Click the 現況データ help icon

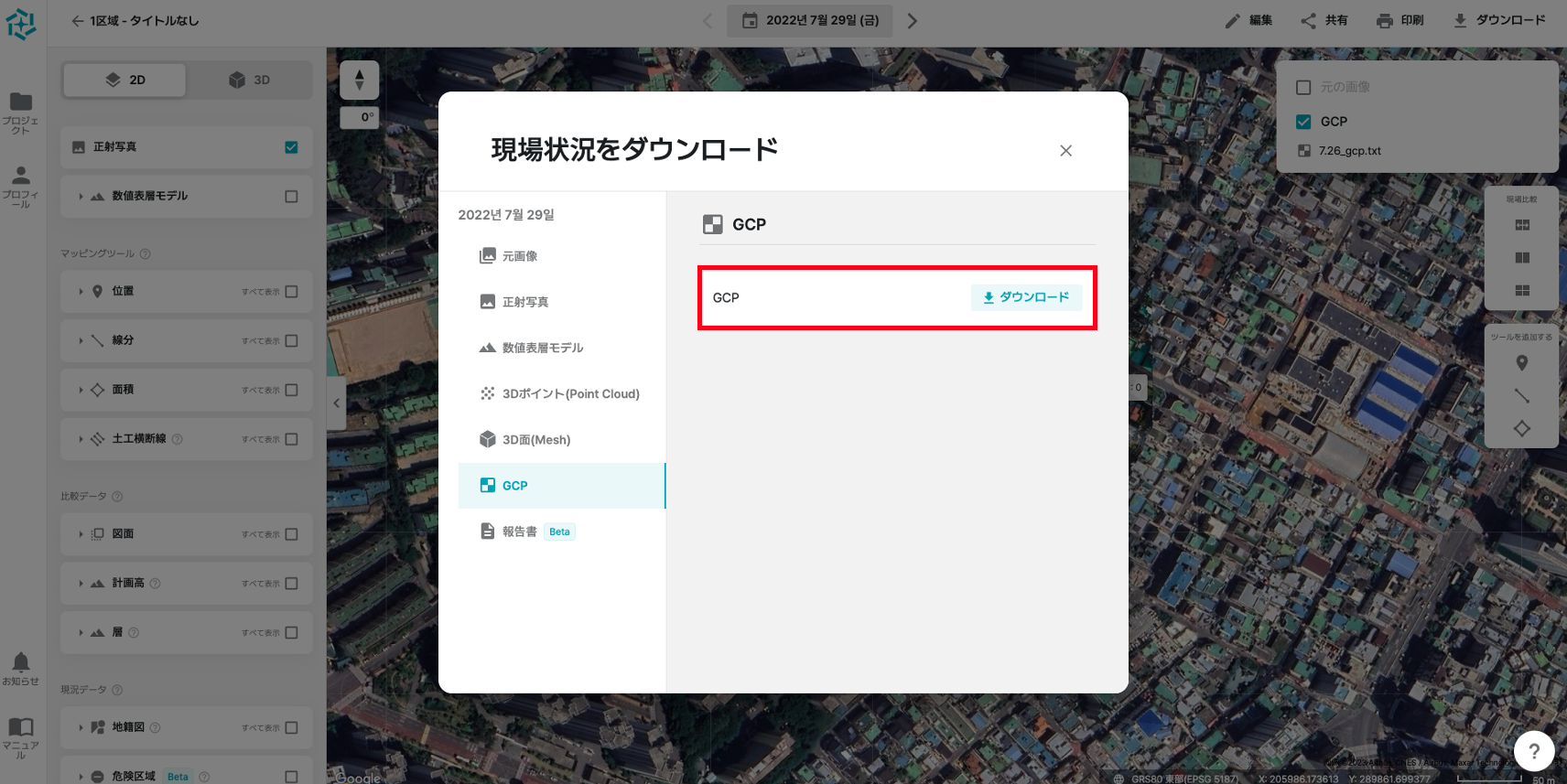click(x=117, y=691)
